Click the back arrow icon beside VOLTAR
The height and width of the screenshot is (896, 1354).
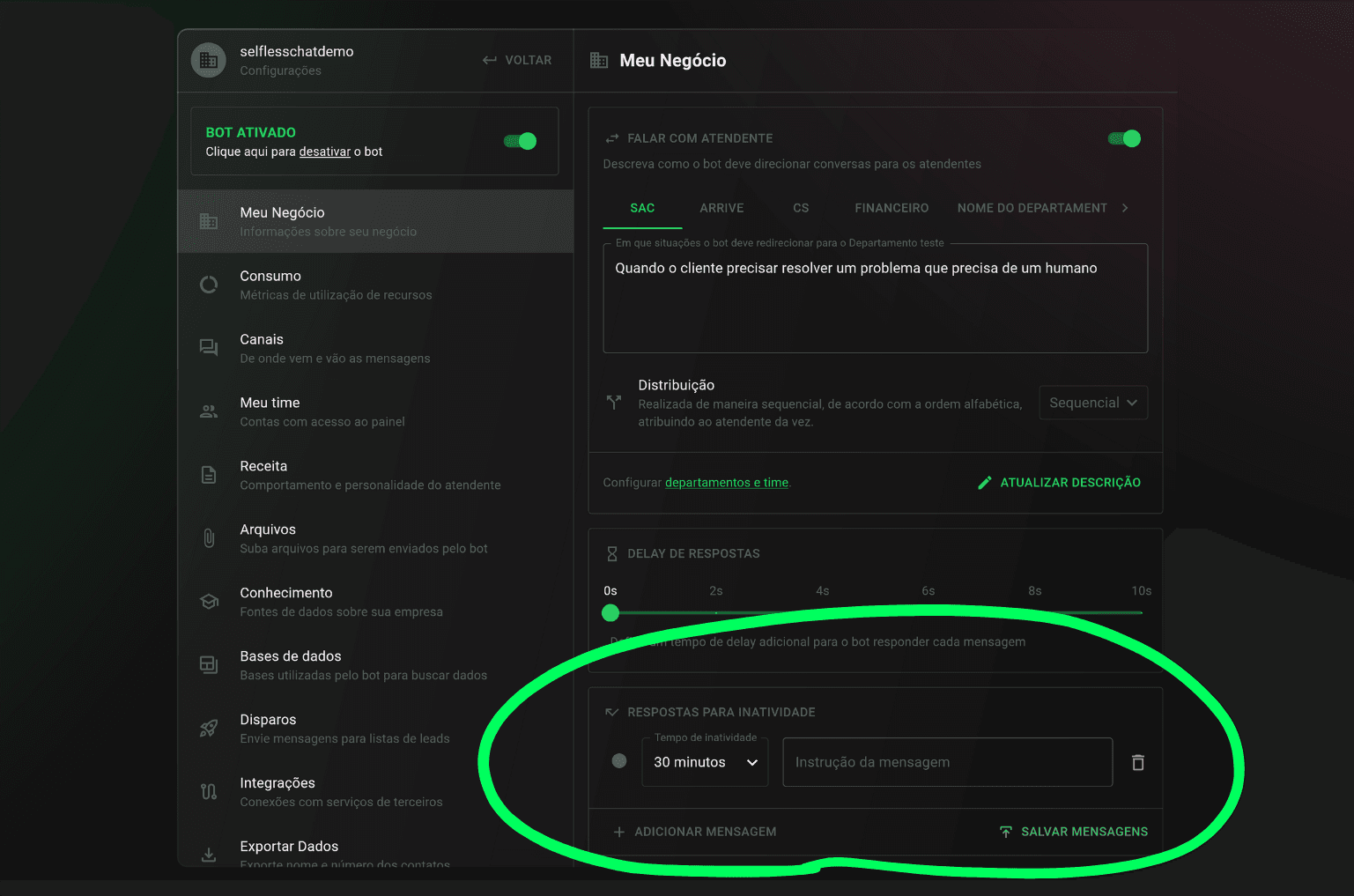tap(490, 60)
